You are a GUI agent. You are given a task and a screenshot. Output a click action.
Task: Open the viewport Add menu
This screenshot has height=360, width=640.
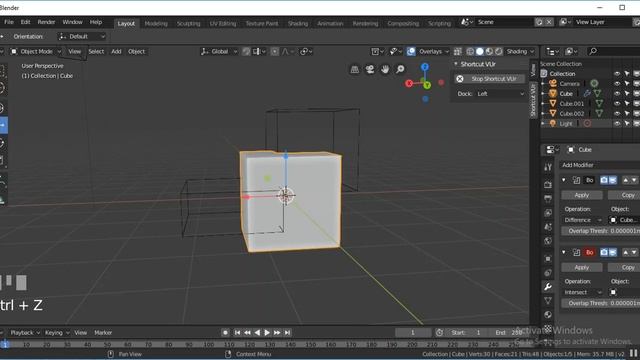click(x=116, y=51)
